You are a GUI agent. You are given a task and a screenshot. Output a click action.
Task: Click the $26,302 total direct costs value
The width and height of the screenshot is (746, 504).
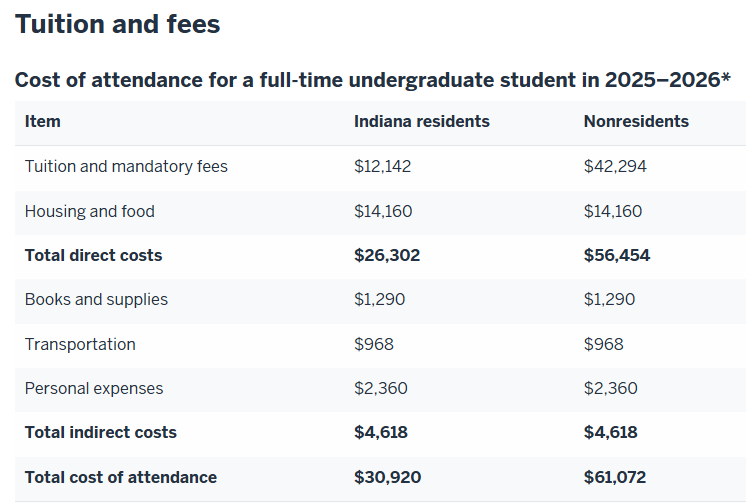click(x=387, y=256)
